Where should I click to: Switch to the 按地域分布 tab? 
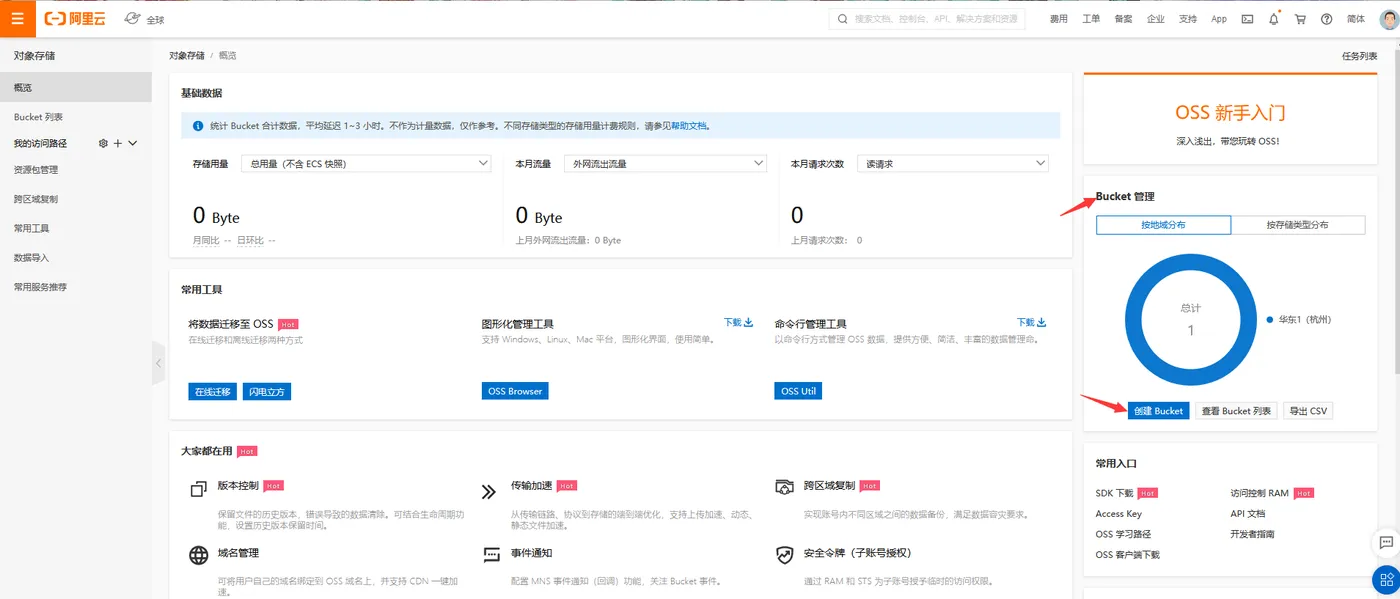1163,225
